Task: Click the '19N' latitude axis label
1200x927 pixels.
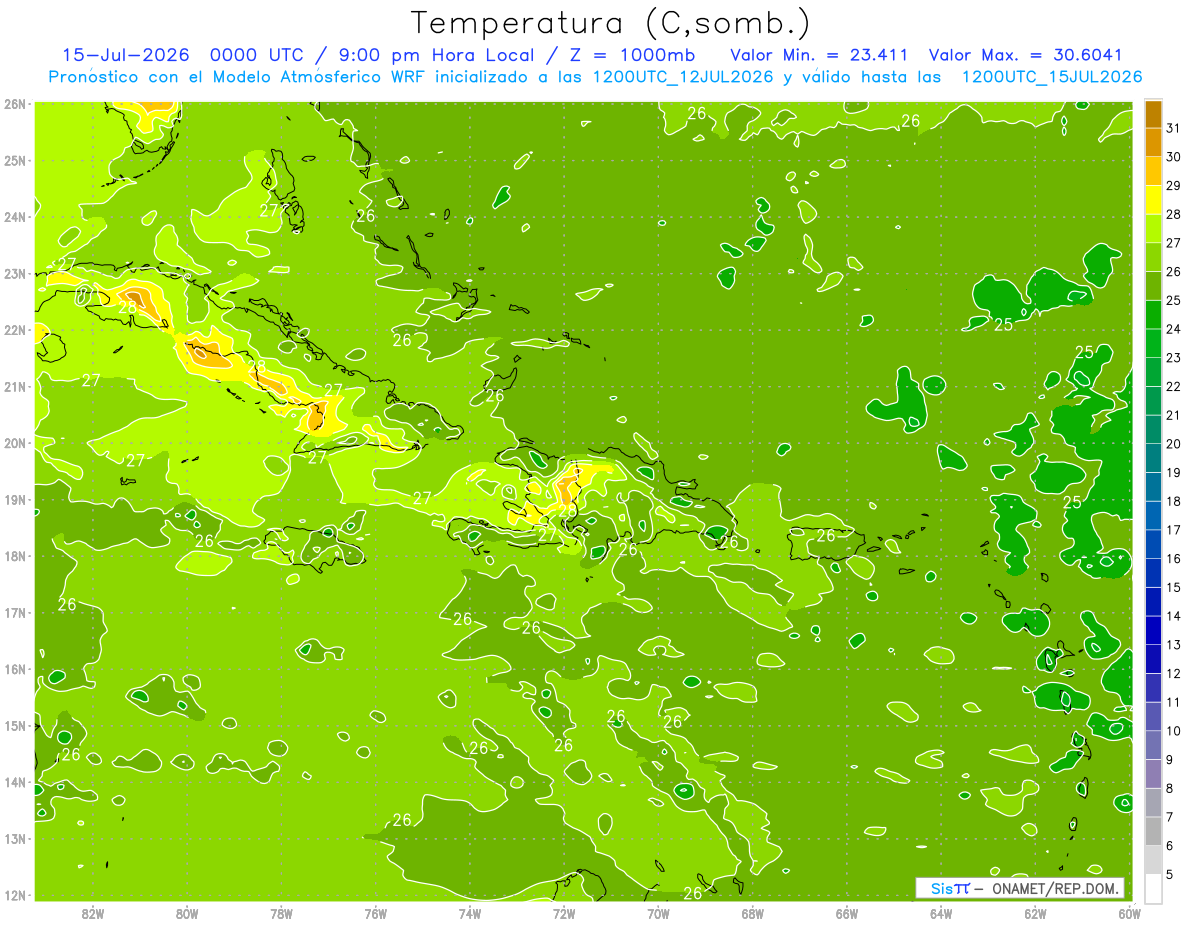Action: (x=15, y=500)
